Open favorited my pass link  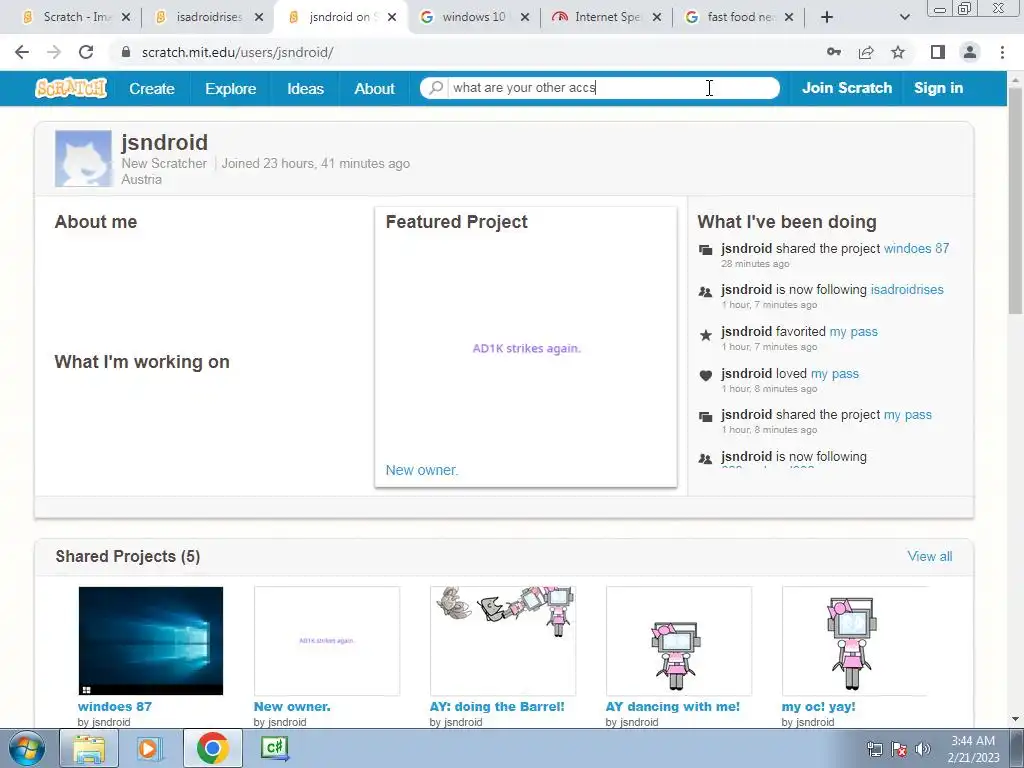[854, 332]
